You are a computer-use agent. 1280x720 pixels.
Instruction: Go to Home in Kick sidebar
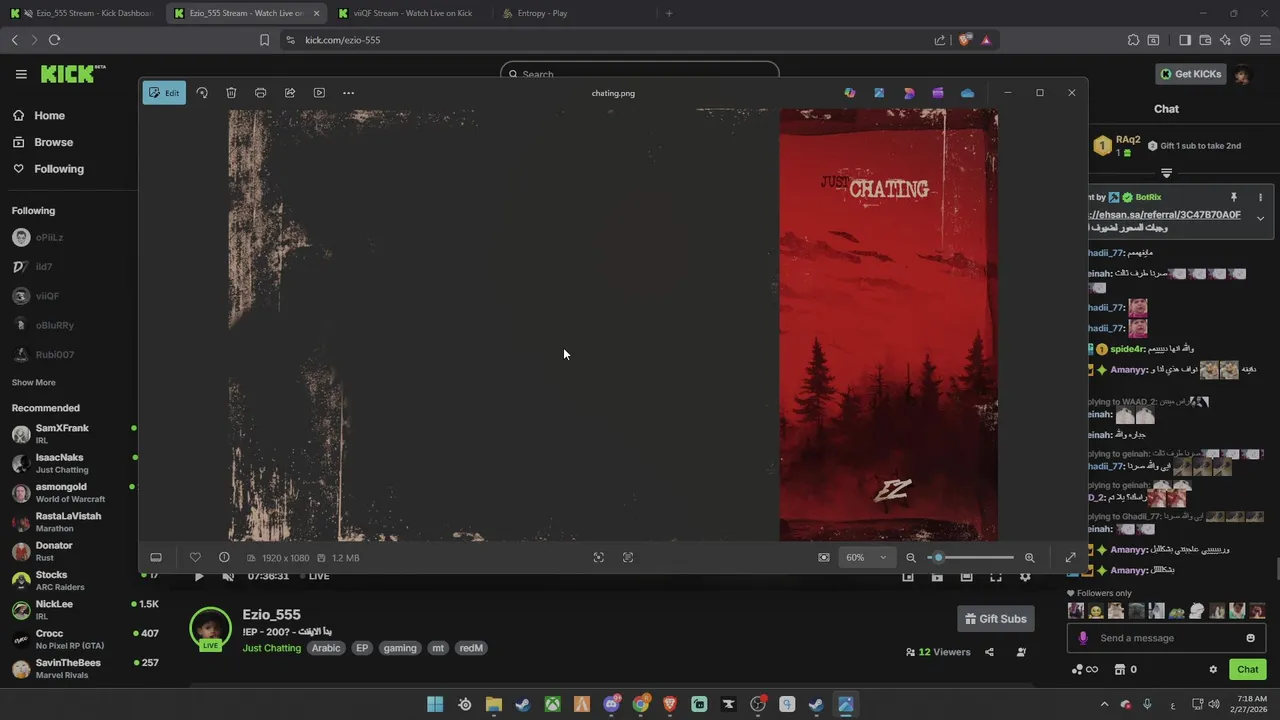coord(49,116)
